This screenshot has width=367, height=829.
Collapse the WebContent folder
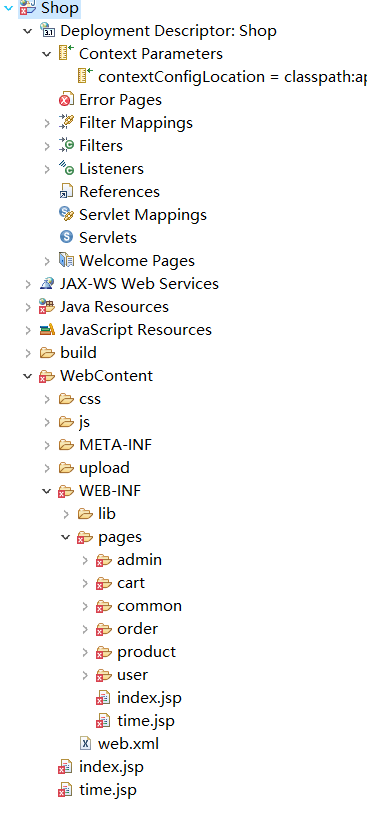28,375
